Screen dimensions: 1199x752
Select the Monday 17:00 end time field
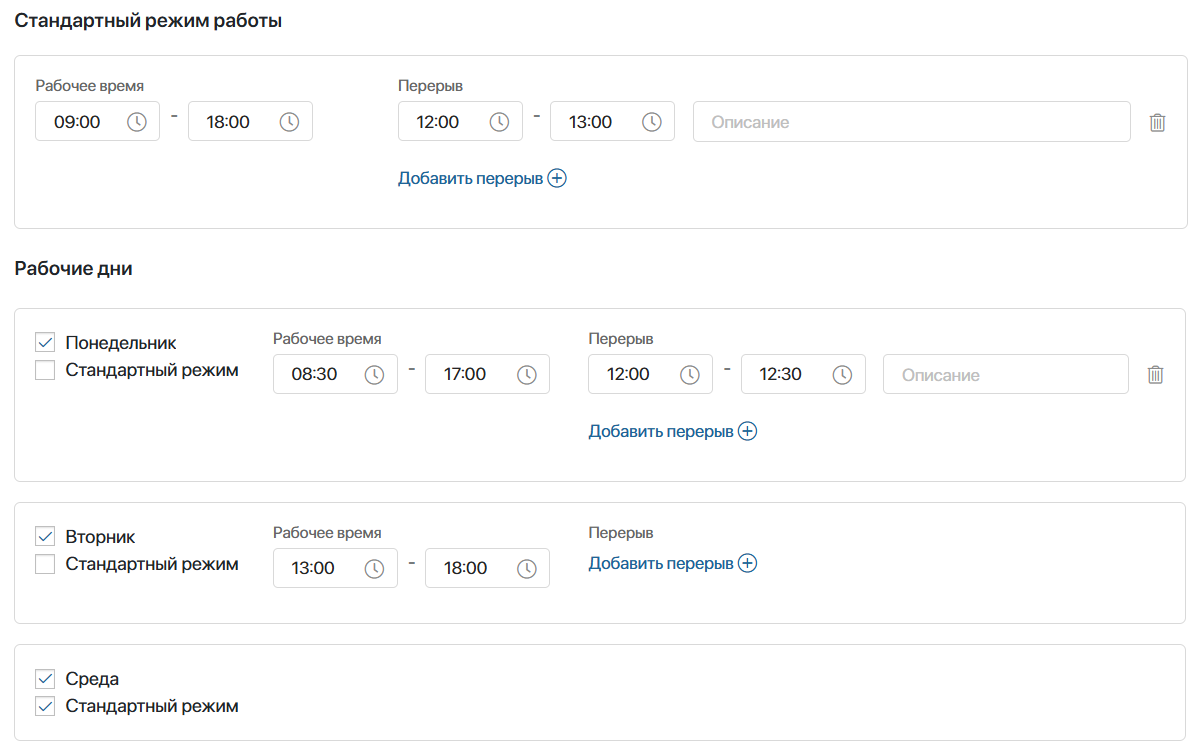487,374
